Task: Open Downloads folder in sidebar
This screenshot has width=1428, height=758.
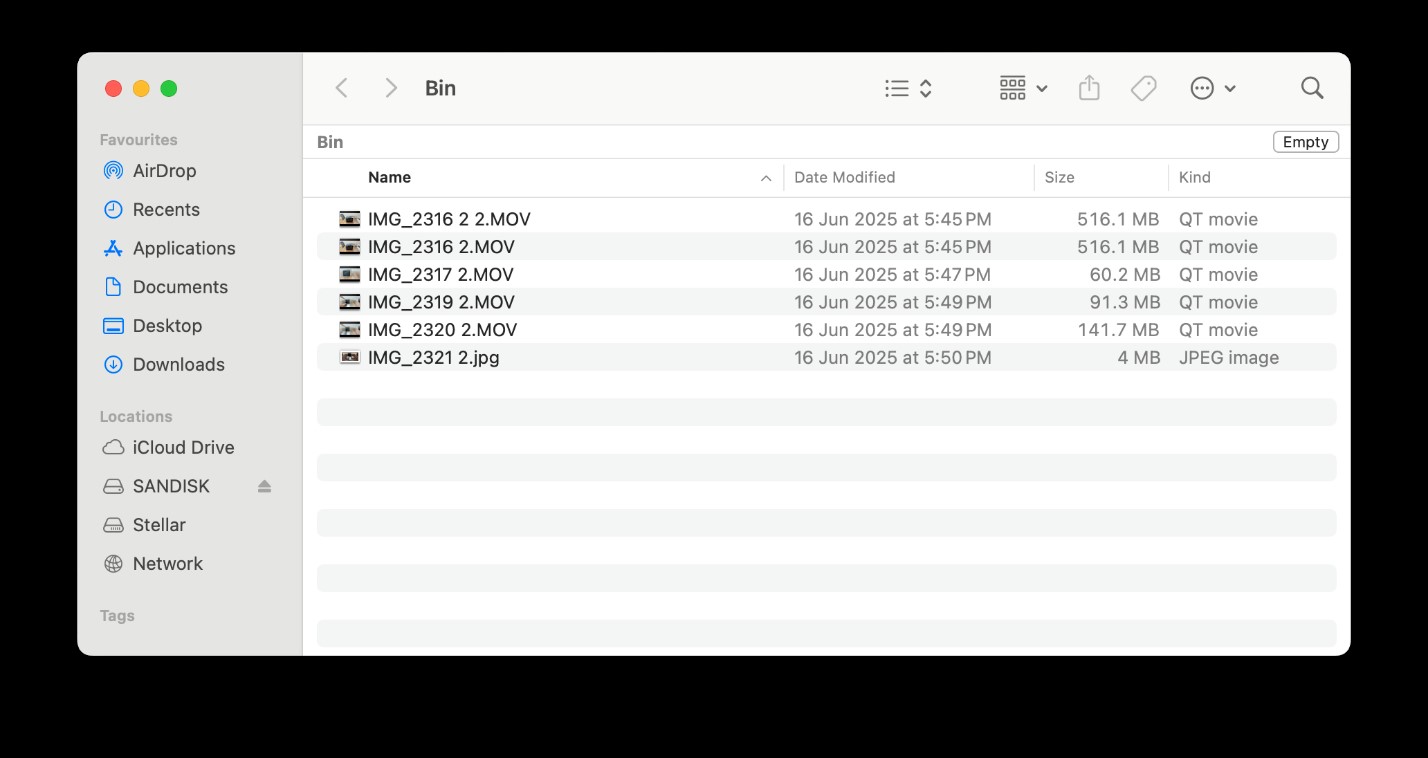Action: 178,365
